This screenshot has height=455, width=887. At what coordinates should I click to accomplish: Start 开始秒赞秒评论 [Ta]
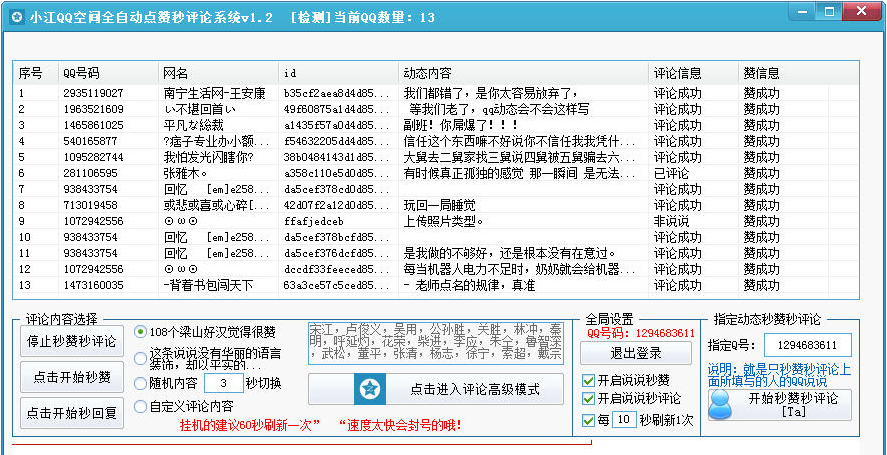point(780,405)
